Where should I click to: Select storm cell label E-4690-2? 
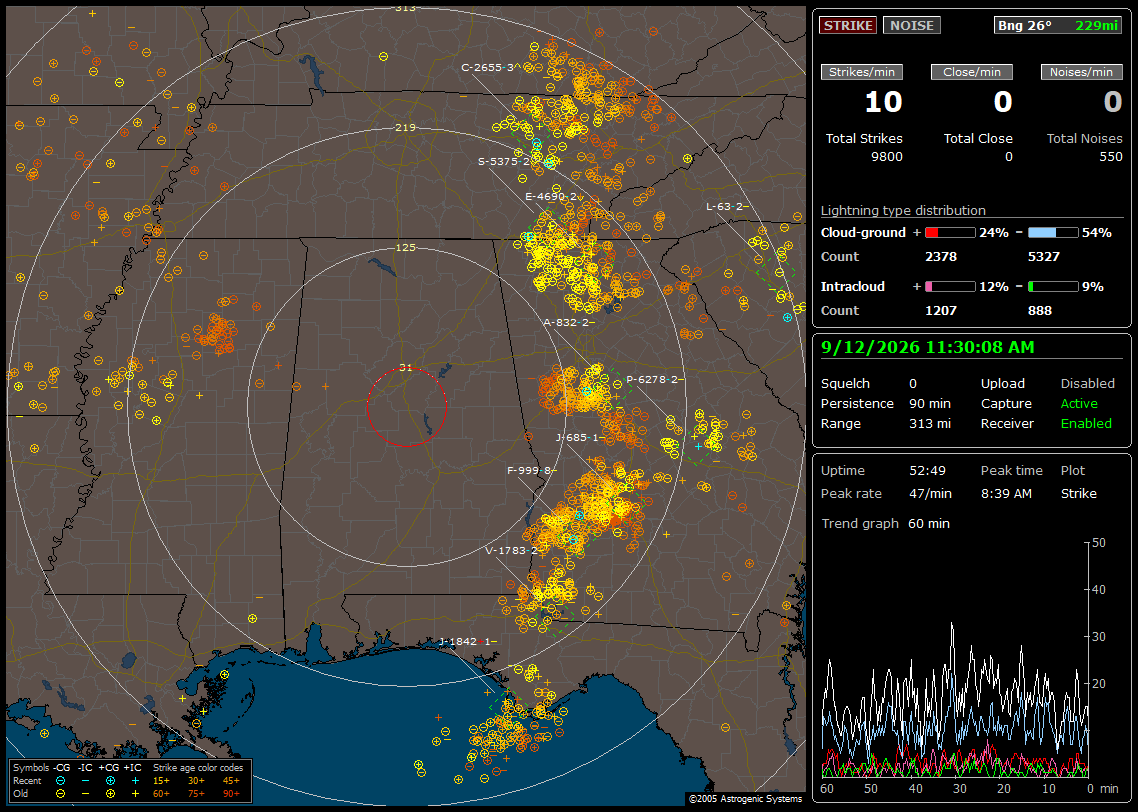552,196
